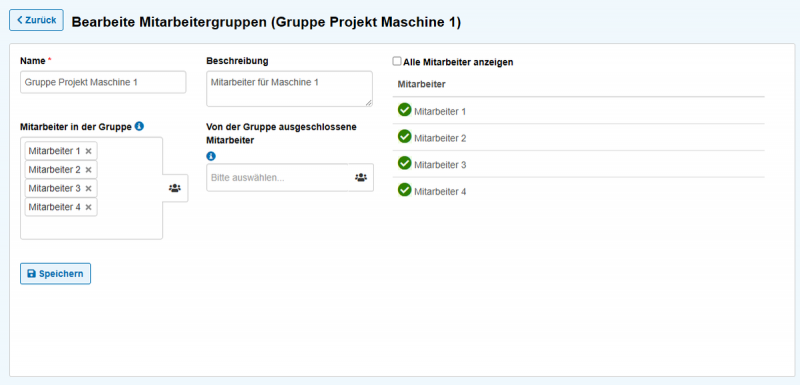Open the Bitte auswählen excluded employees dropdown
This screenshot has height=385, width=800.
tap(278, 177)
